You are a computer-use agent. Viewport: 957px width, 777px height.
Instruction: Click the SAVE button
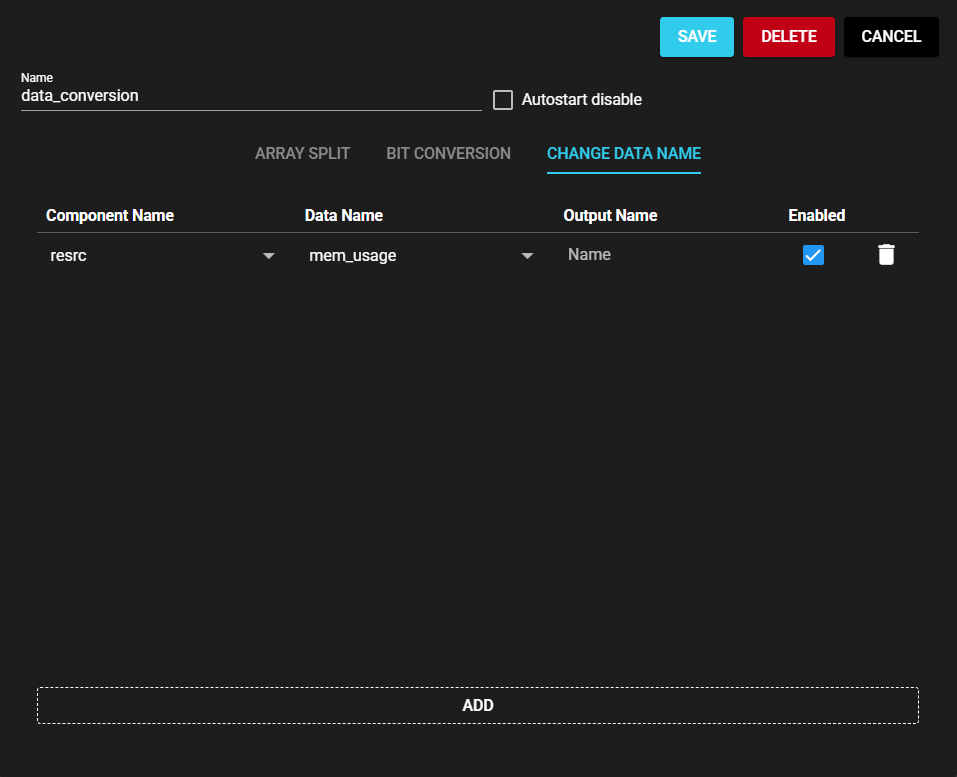point(697,37)
